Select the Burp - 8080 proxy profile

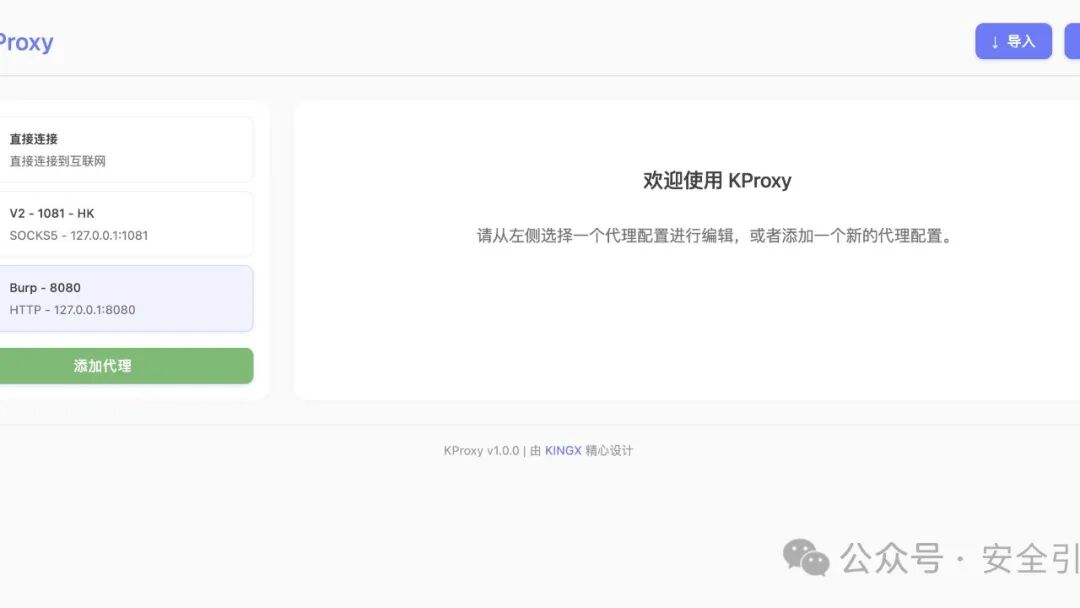(126, 298)
